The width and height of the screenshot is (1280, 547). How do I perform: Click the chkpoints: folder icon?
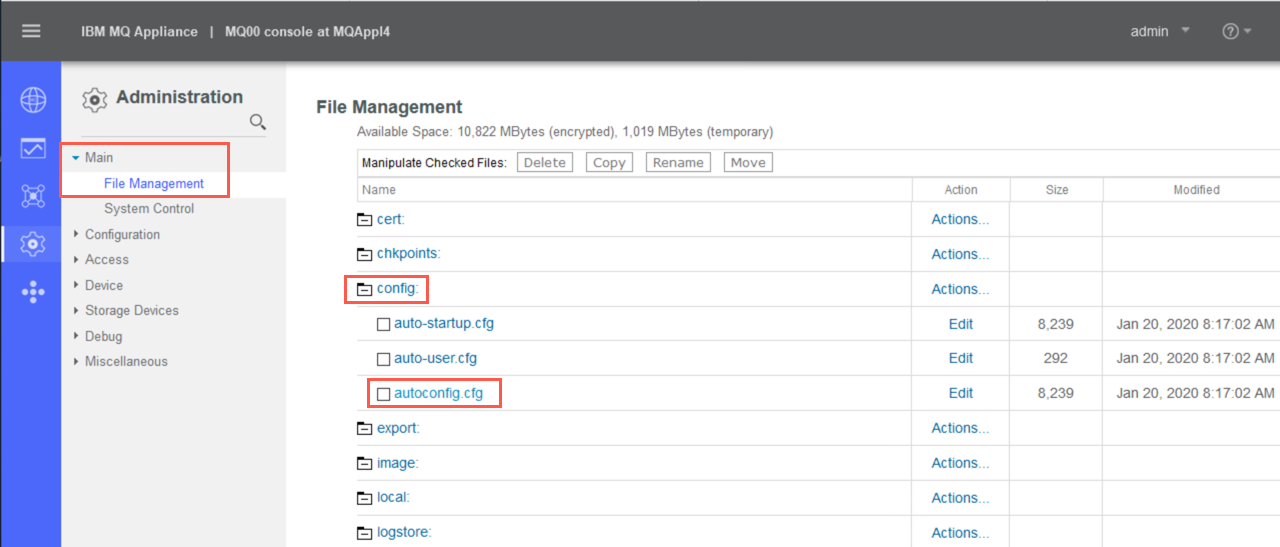pos(364,254)
